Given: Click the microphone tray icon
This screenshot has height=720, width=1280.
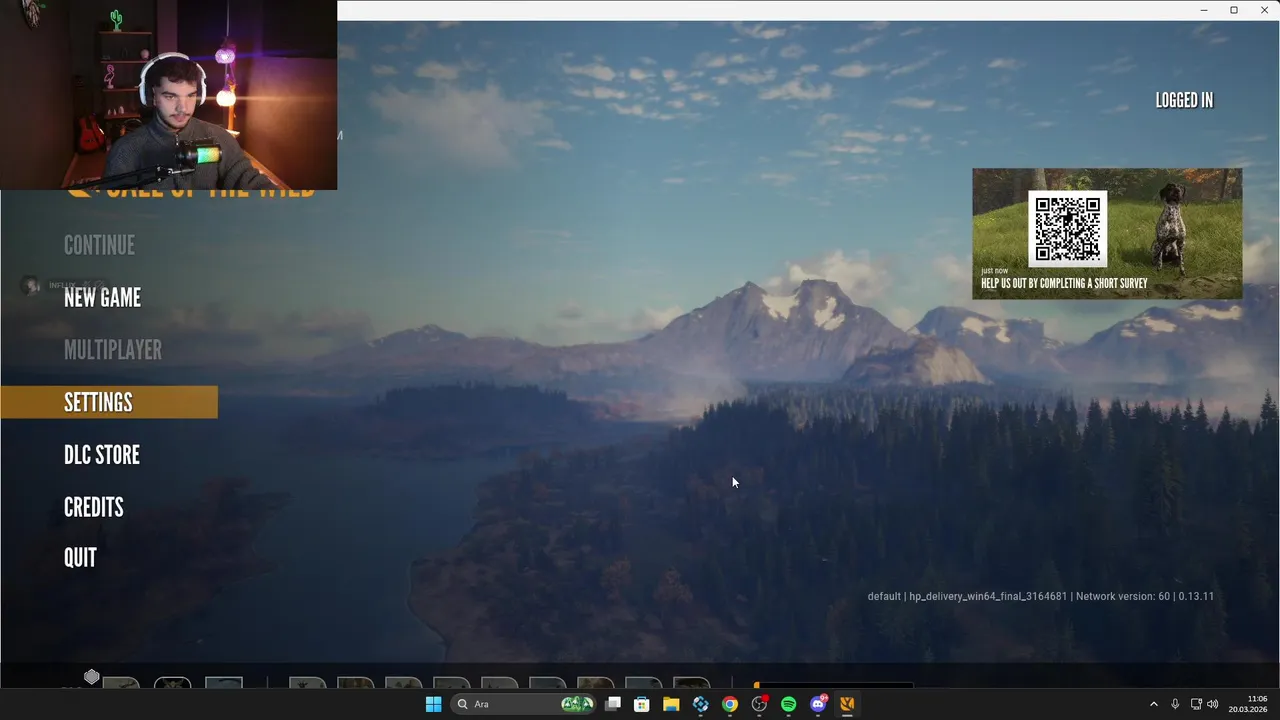Looking at the screenshot, I should tap(1175, 704).
